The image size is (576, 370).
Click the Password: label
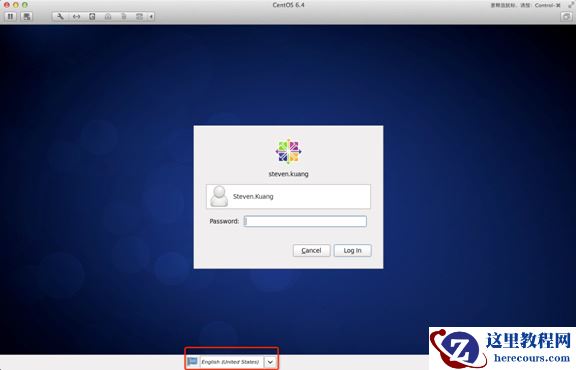coord(224,221)
